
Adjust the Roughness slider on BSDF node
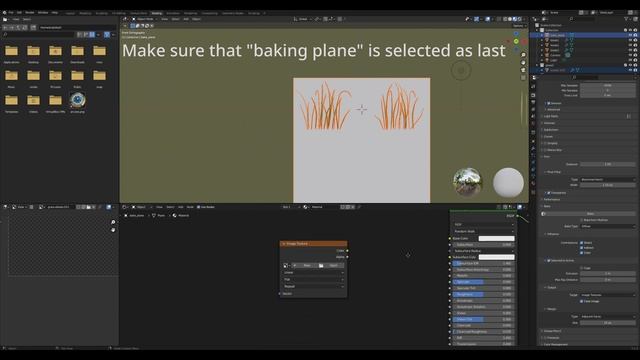tap(483, 294)
